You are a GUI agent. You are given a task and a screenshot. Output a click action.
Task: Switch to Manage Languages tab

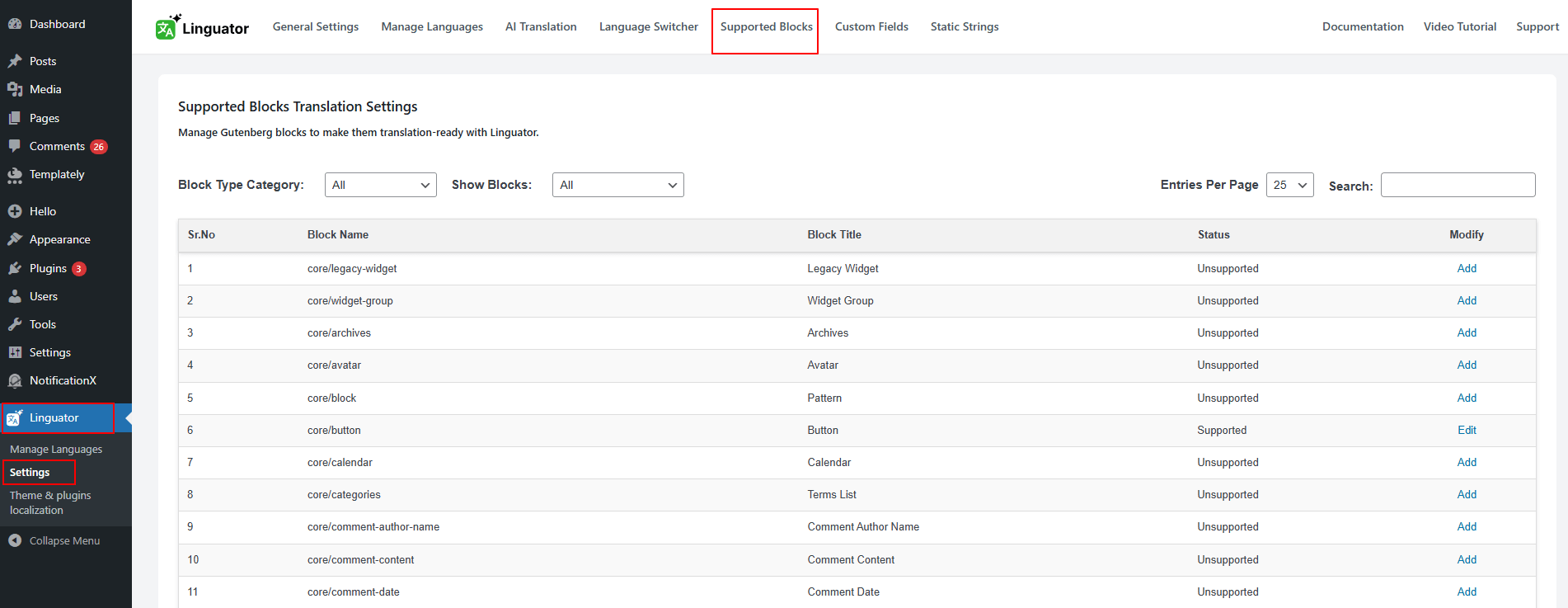click(x=432, y=26)
